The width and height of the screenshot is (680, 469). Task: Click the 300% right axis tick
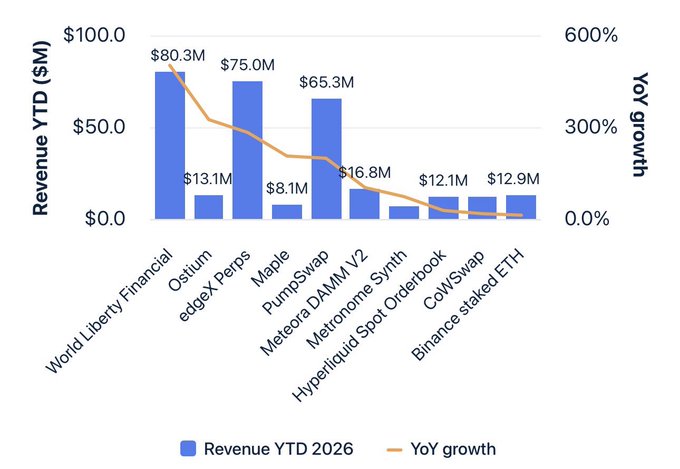pos(591,127)
